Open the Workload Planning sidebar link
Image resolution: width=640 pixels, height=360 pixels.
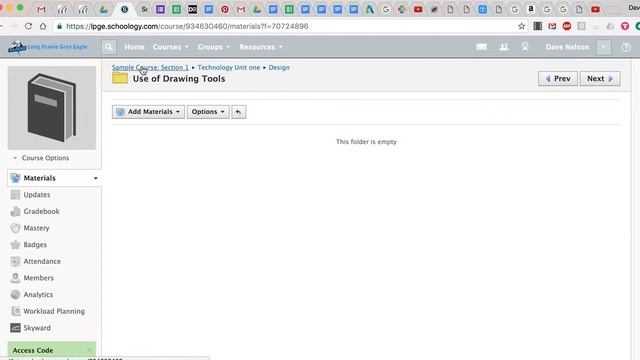click(x=54, y=311)
